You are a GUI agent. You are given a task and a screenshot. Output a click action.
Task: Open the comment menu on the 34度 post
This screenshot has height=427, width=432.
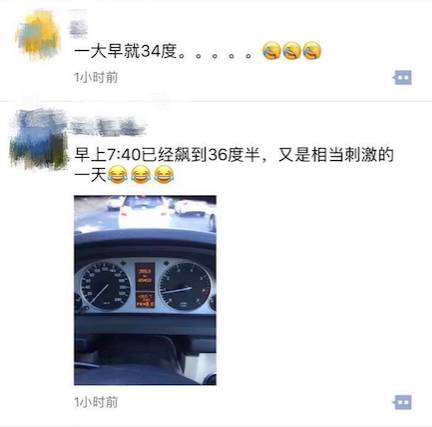(403, 78)
